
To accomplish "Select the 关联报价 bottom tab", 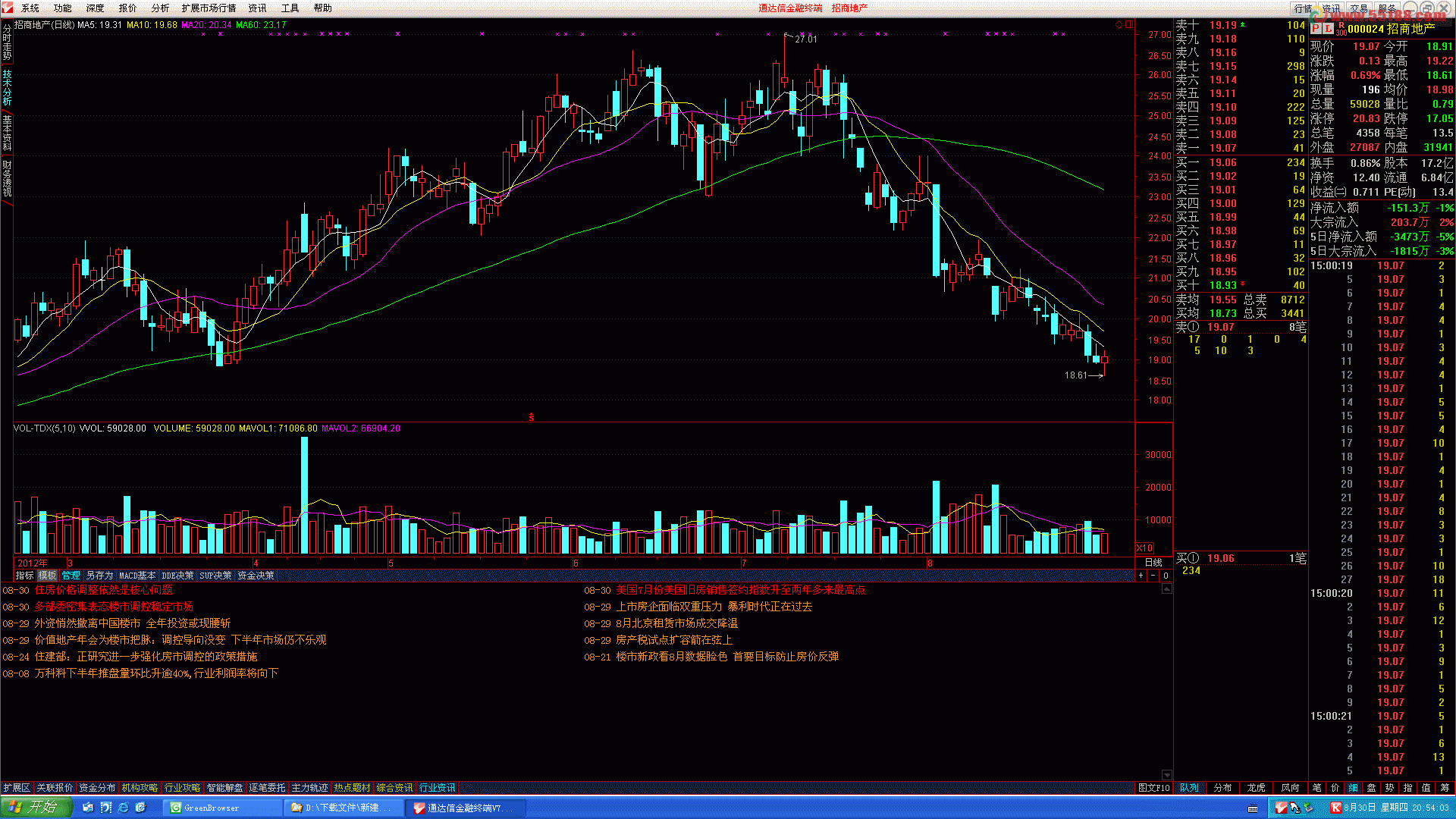I will click(55, 788).
